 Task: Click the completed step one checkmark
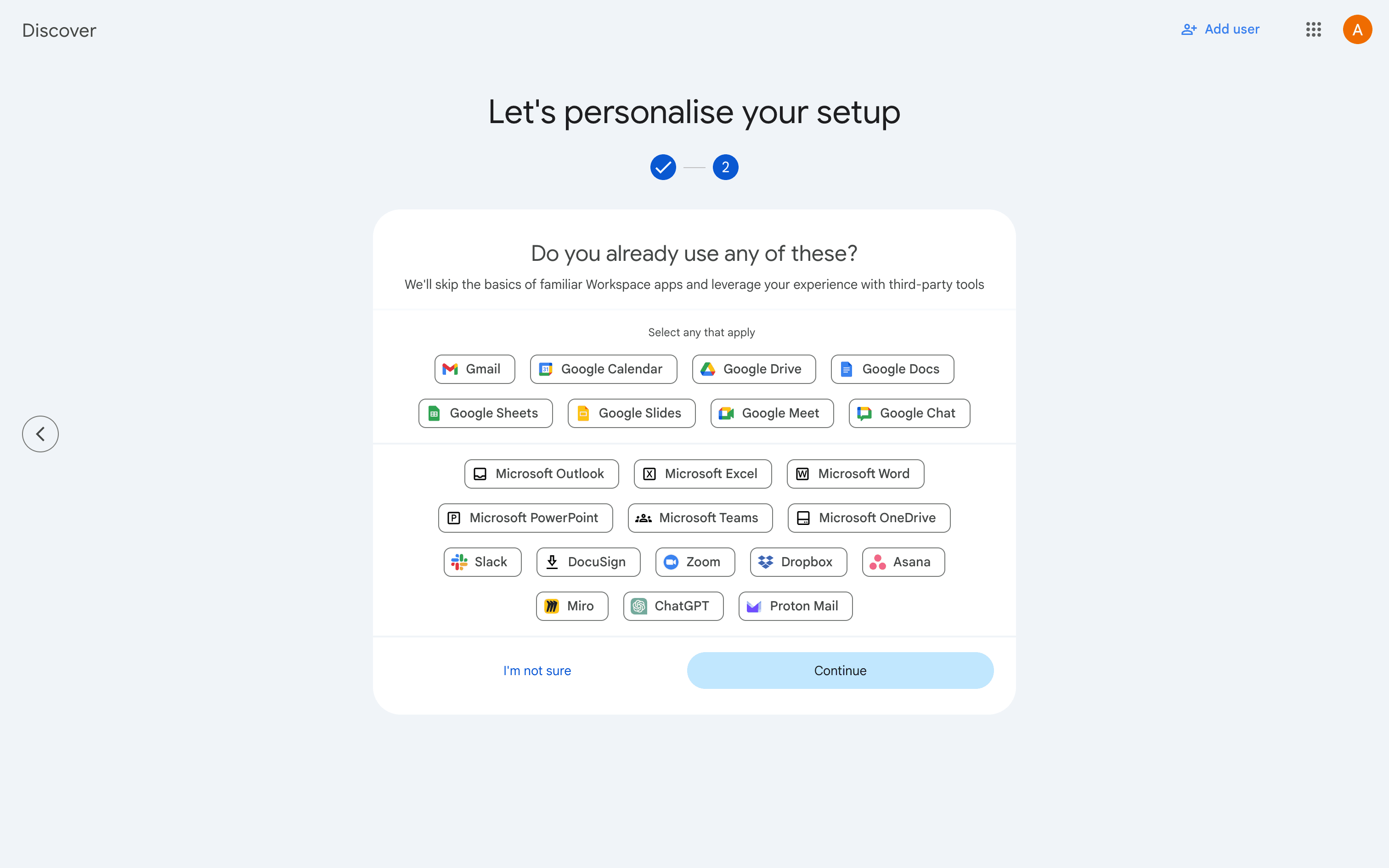pyautogui.click(x=663, y=167)
